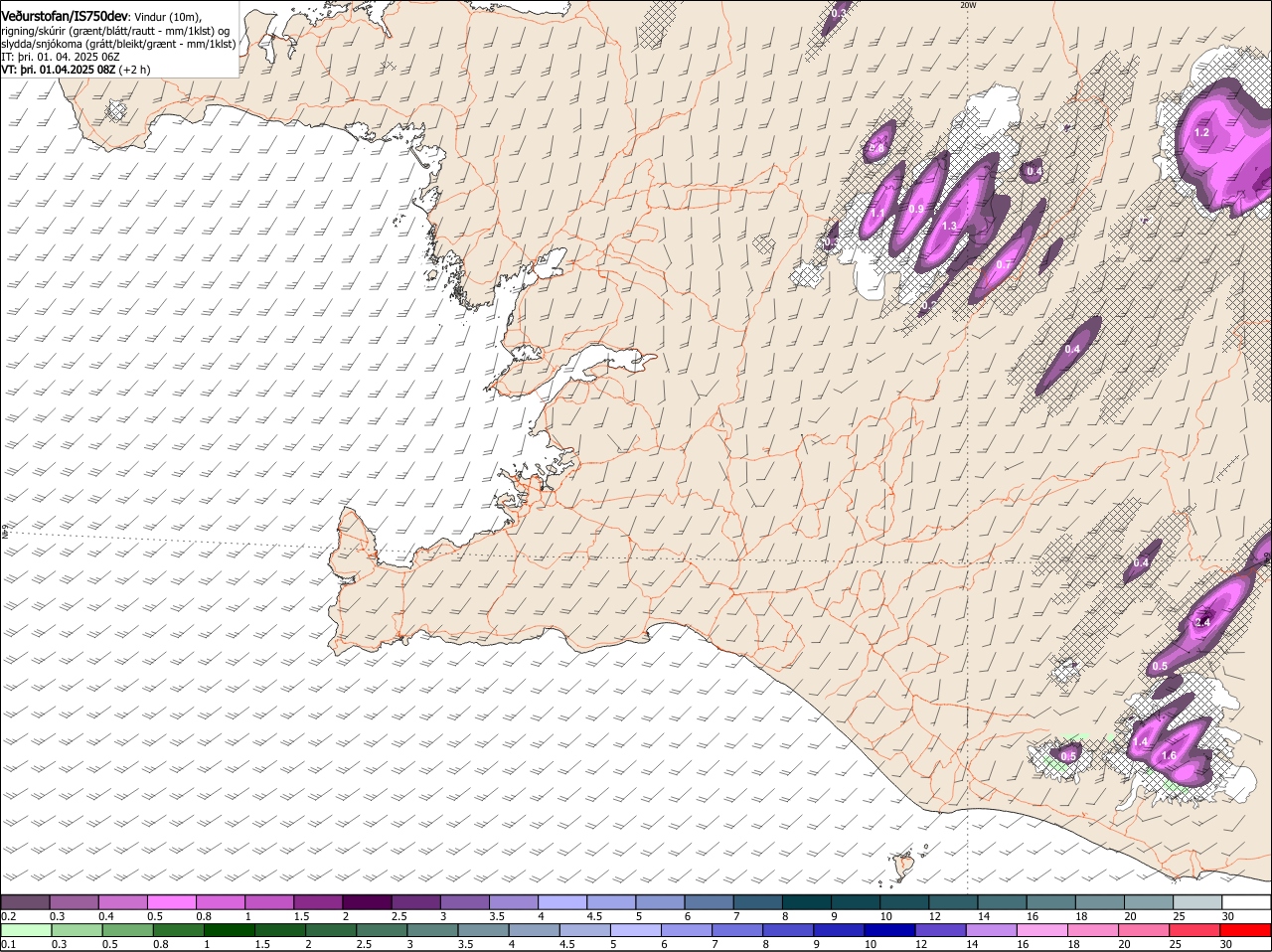Image resolution: width=1272 pixels, height=952 pixels.
Task: Select the bright pink 0.5 swatch in upper legend
Action: [172, 902]
